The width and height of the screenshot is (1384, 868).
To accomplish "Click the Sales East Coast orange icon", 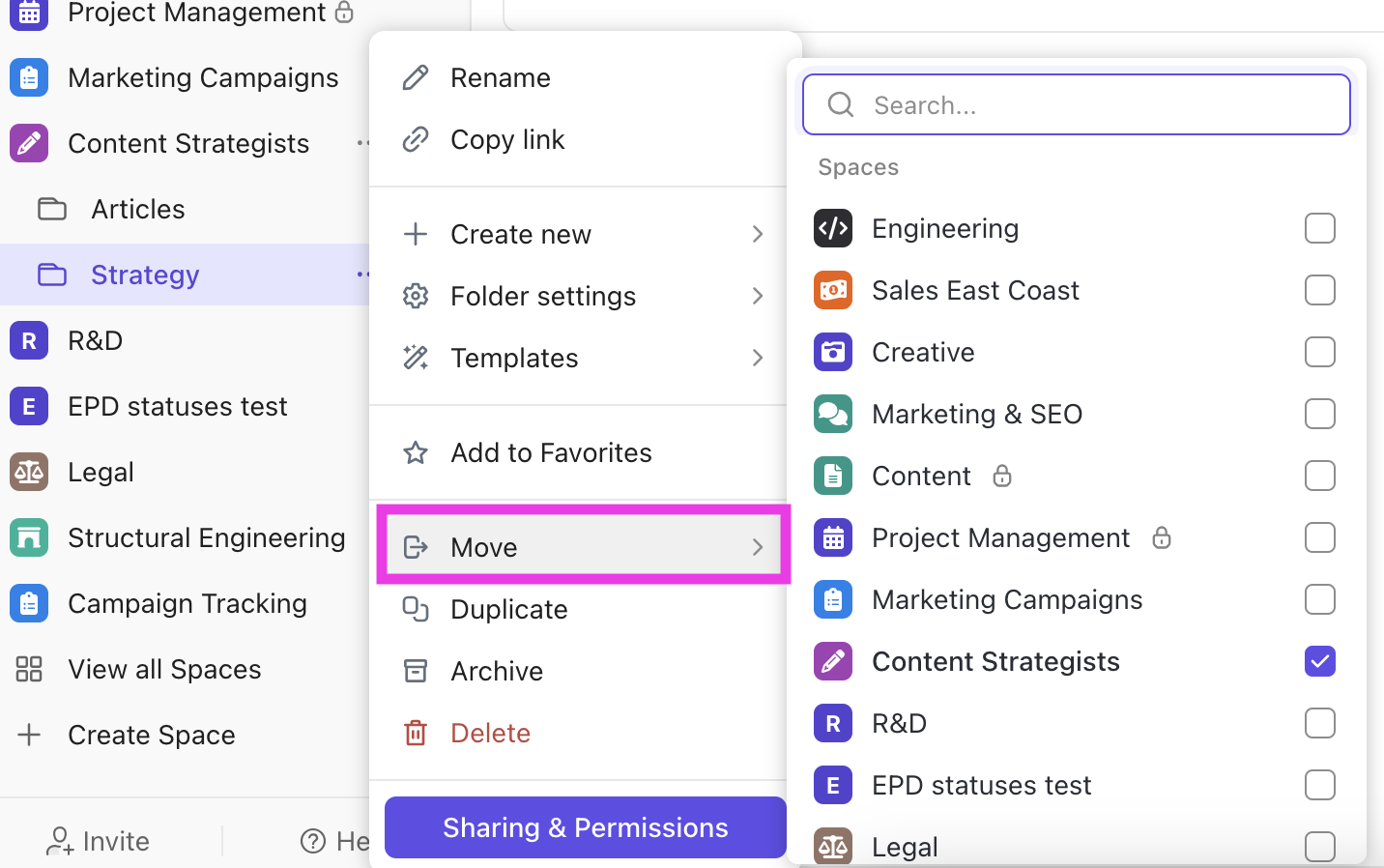I will [x=832, y=291].
